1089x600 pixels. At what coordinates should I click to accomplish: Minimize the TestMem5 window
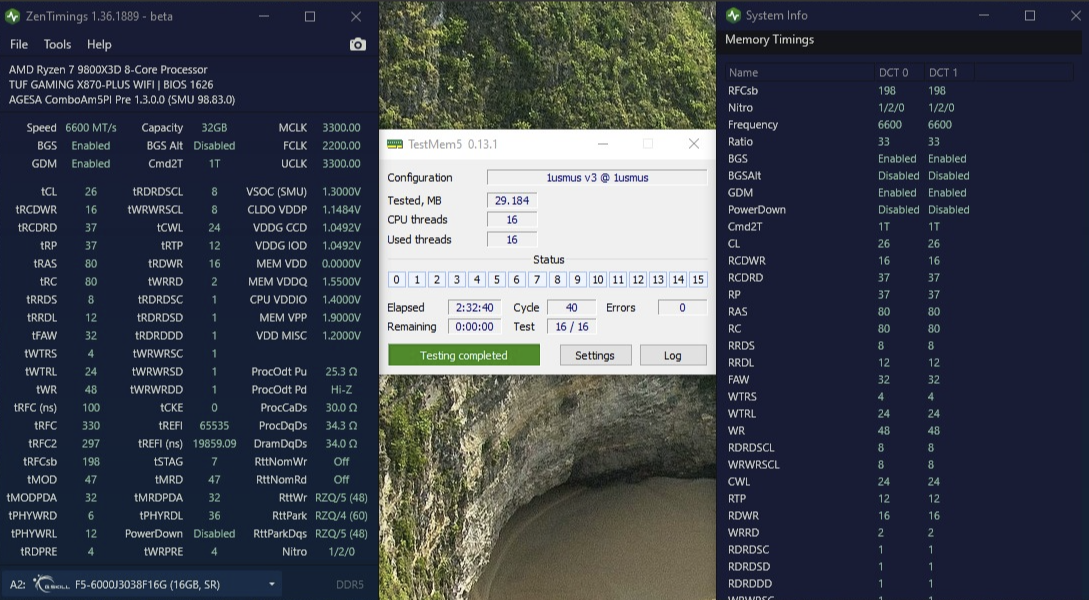point(603,144)
